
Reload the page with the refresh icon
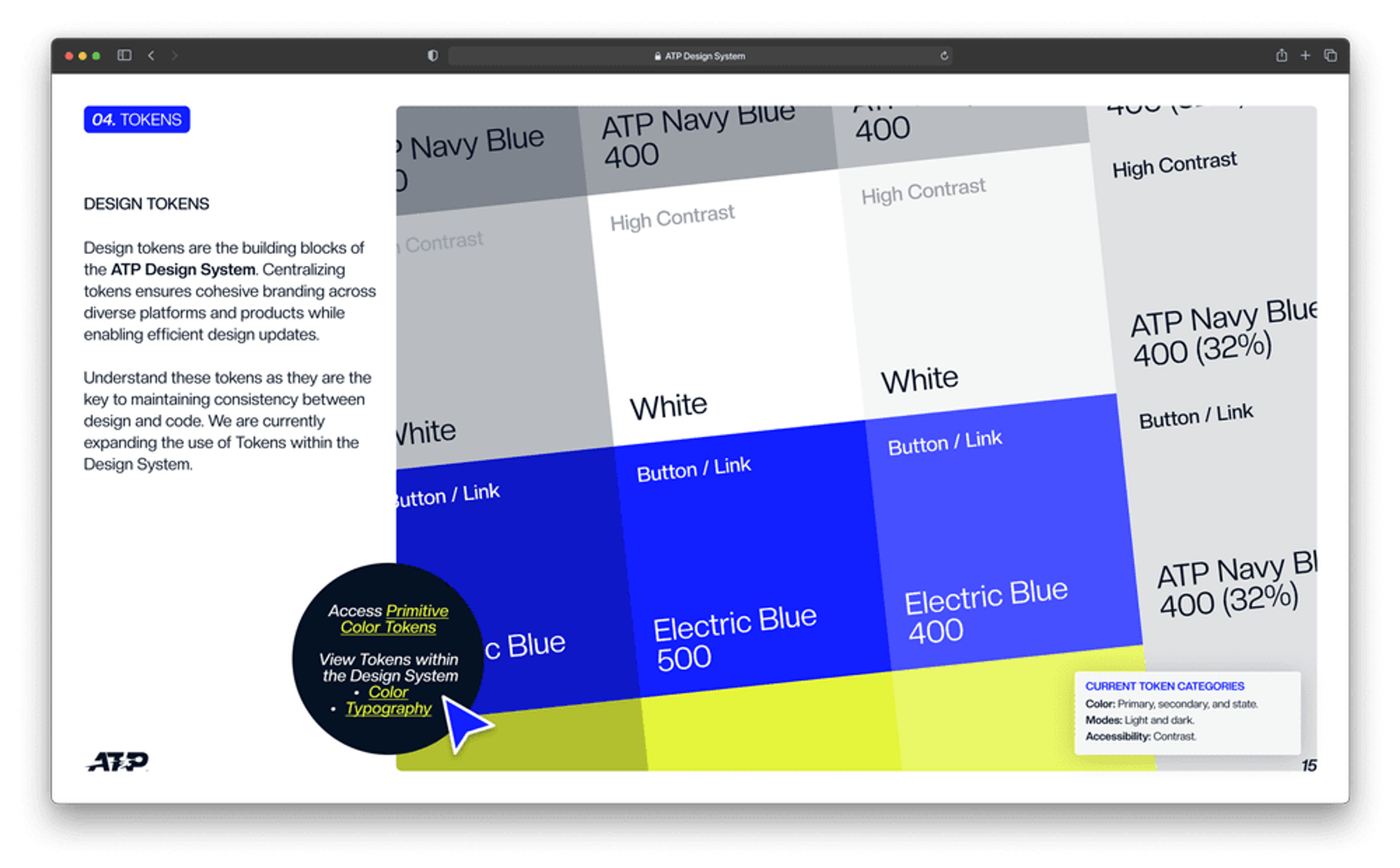[x=944, y=56]
